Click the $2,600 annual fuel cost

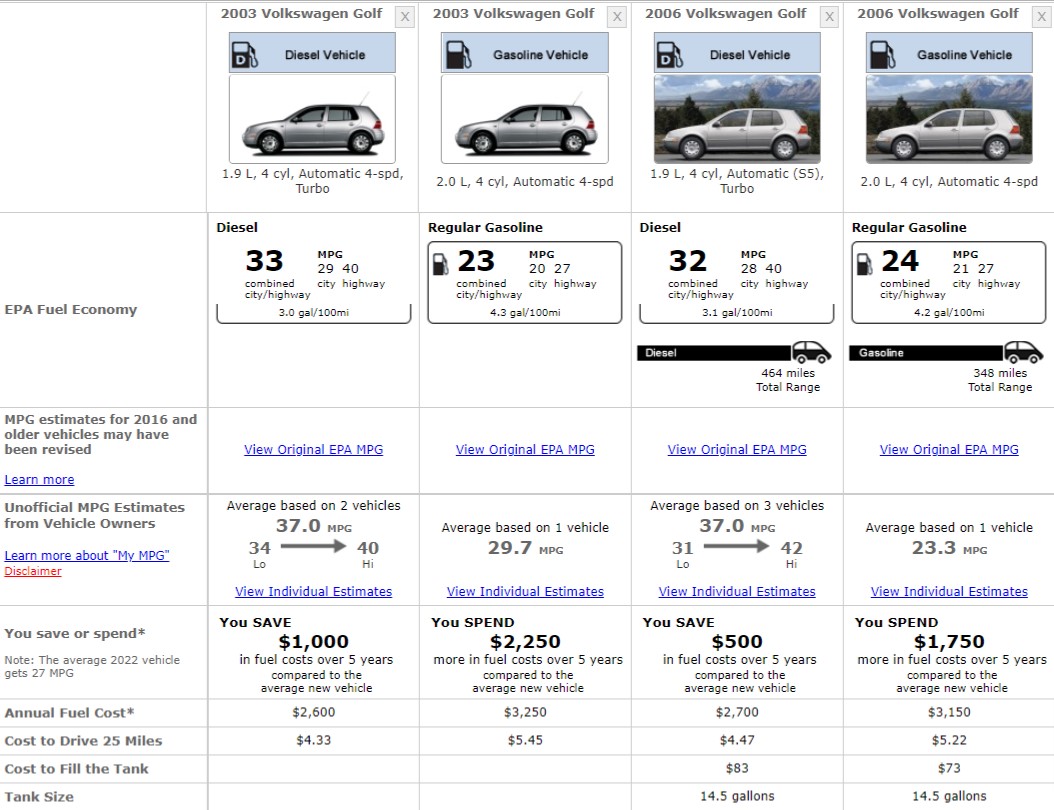coord(313,713)
